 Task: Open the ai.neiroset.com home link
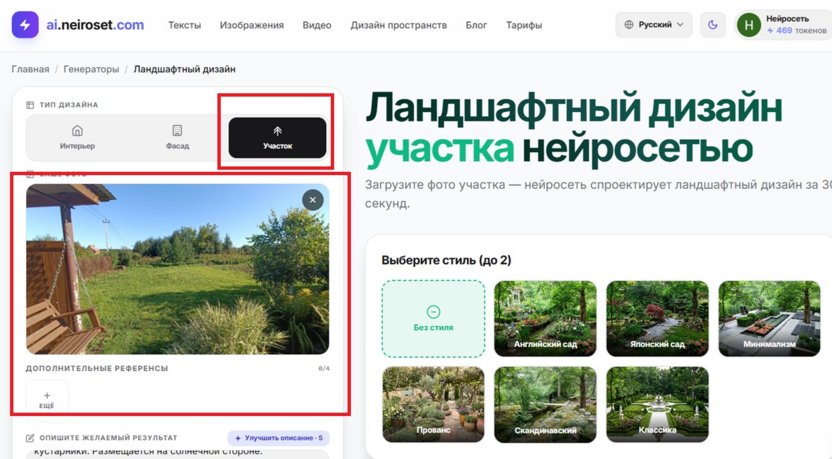coord(95,25)
